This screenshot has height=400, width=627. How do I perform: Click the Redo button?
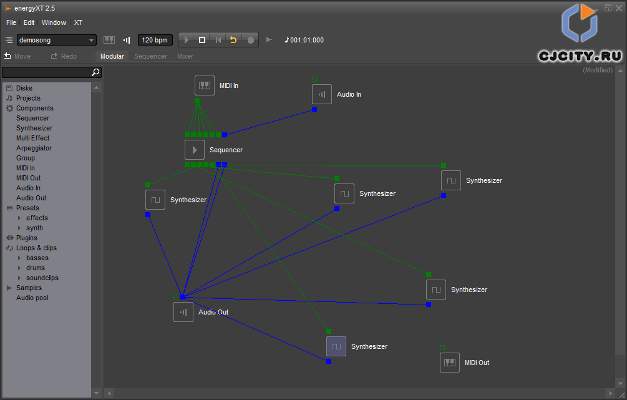(x=64, y=56)
